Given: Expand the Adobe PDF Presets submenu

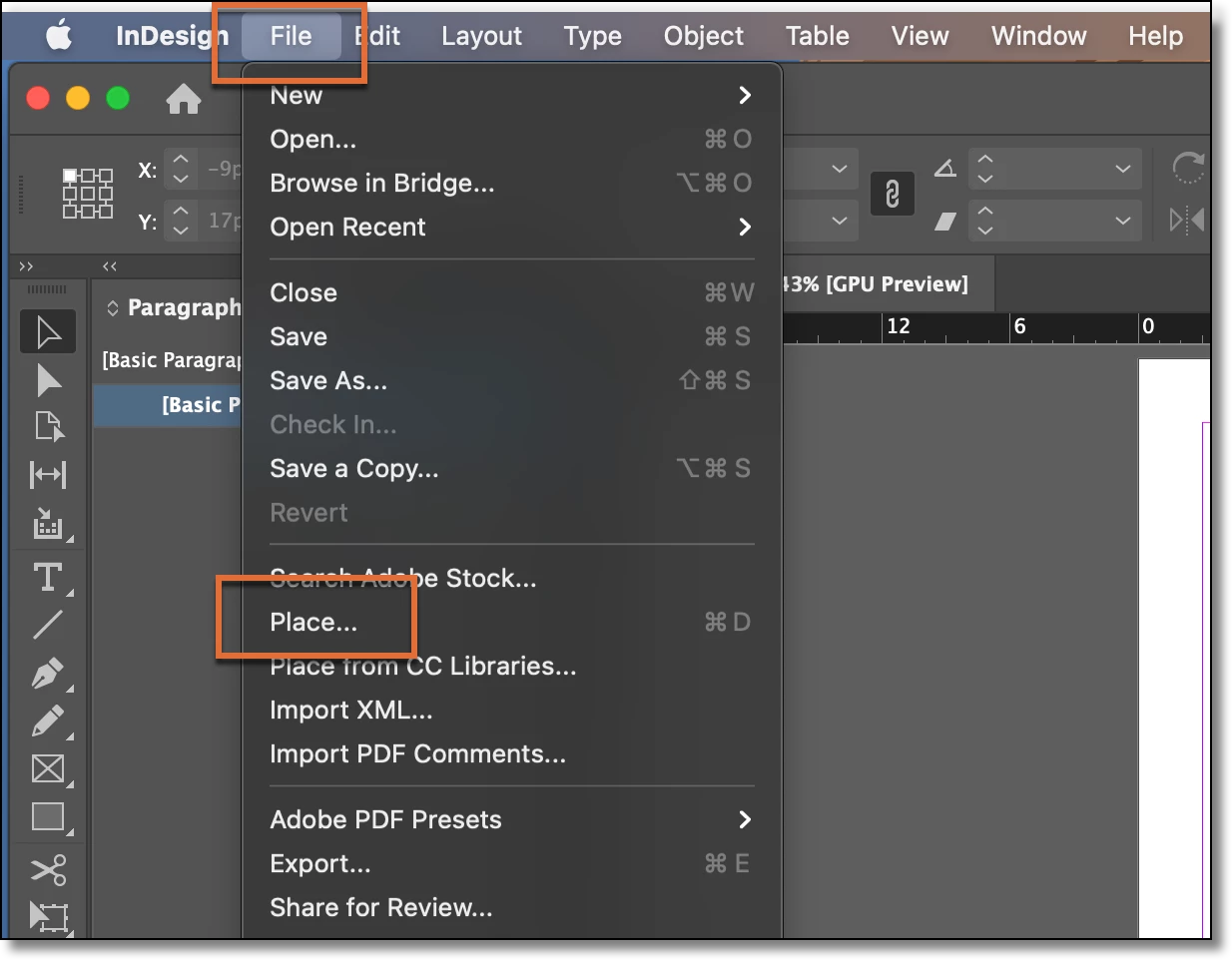Looking at the screenshot, I should coord(744,819).
